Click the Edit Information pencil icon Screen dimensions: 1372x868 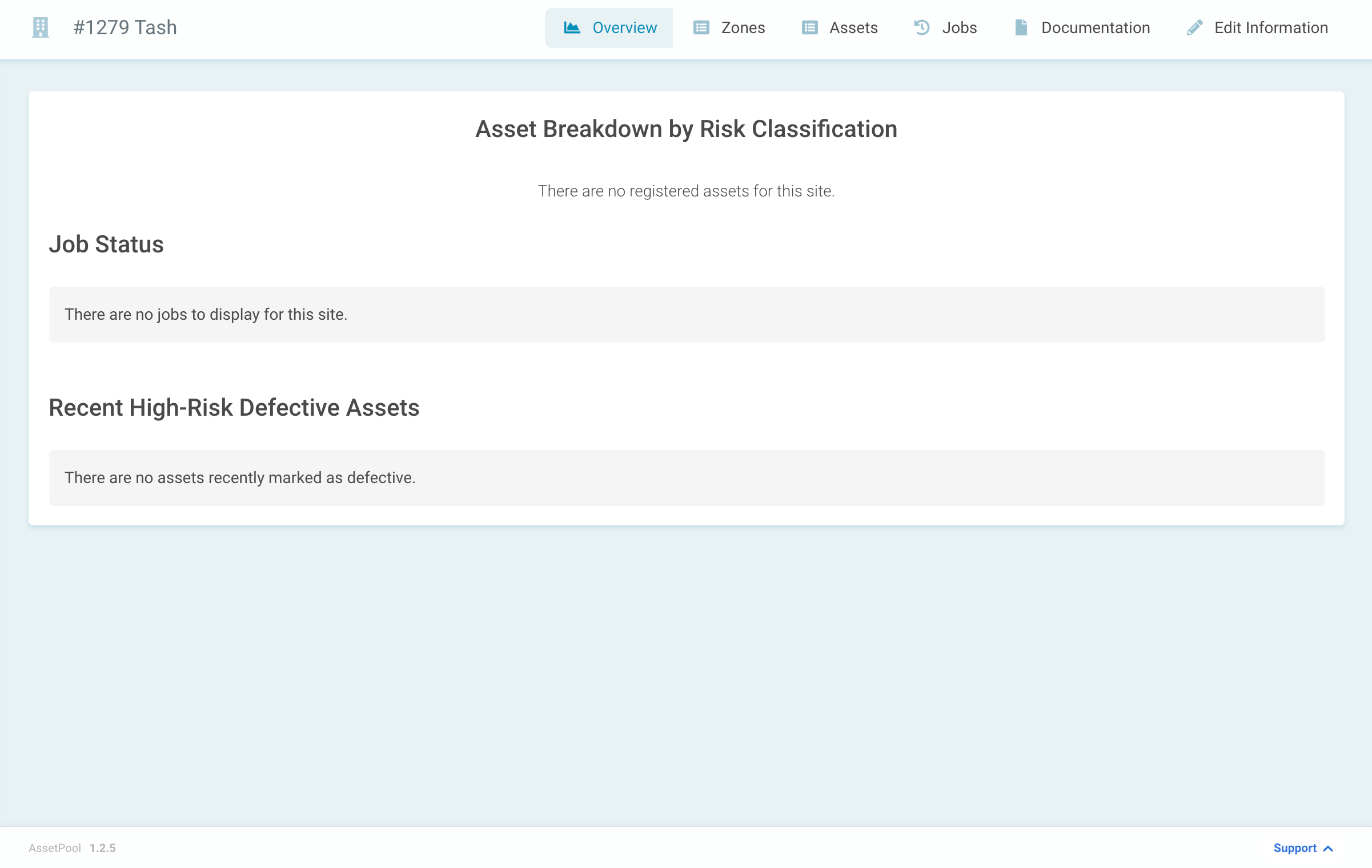(1194, 27)
